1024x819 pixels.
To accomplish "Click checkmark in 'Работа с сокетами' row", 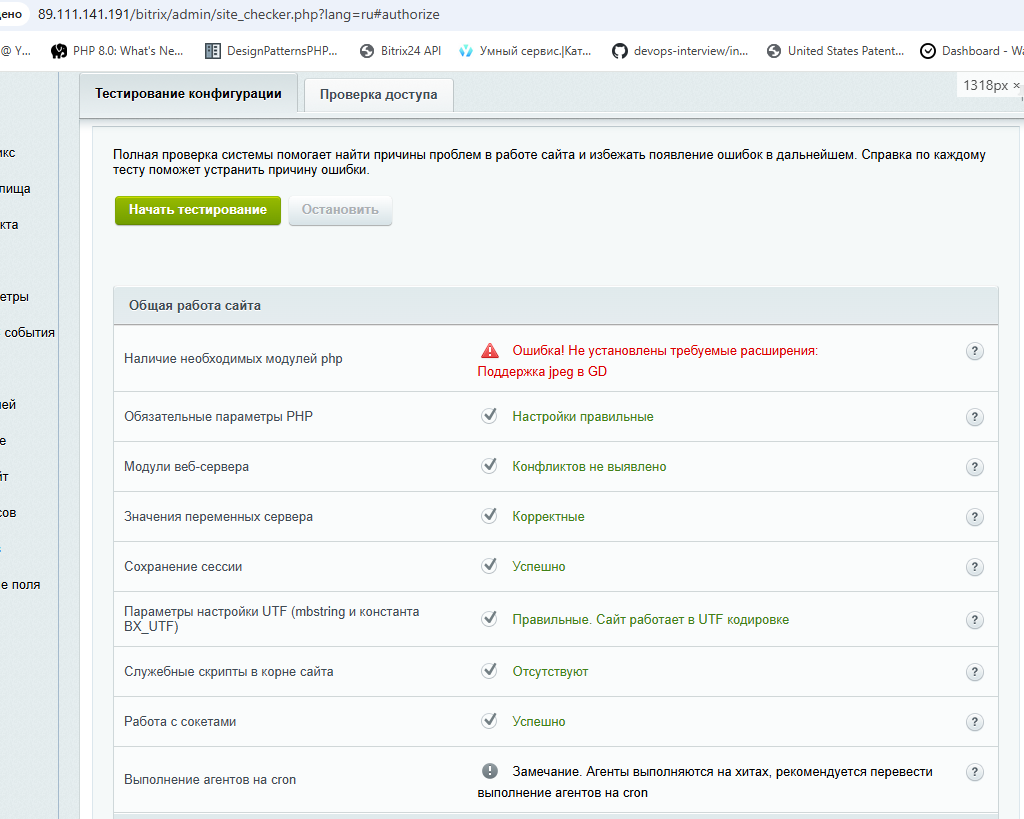I will click(489, 720).
